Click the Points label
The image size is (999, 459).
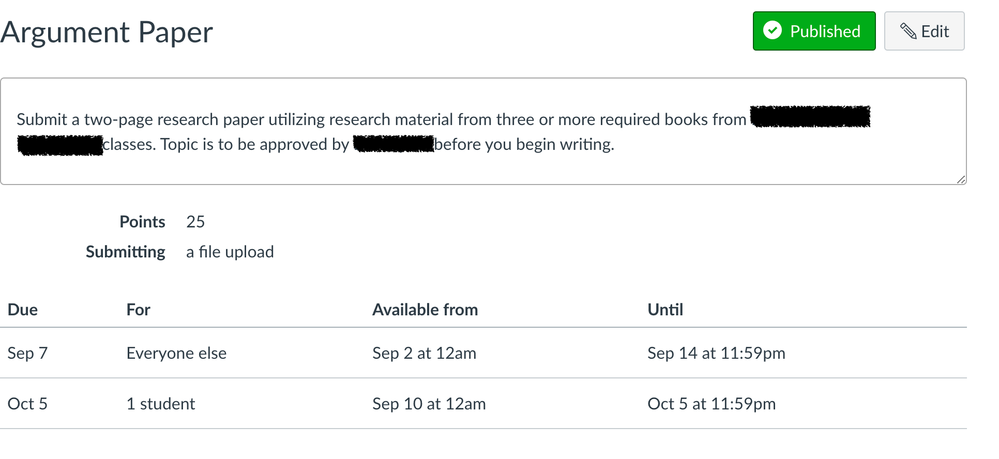142,222
